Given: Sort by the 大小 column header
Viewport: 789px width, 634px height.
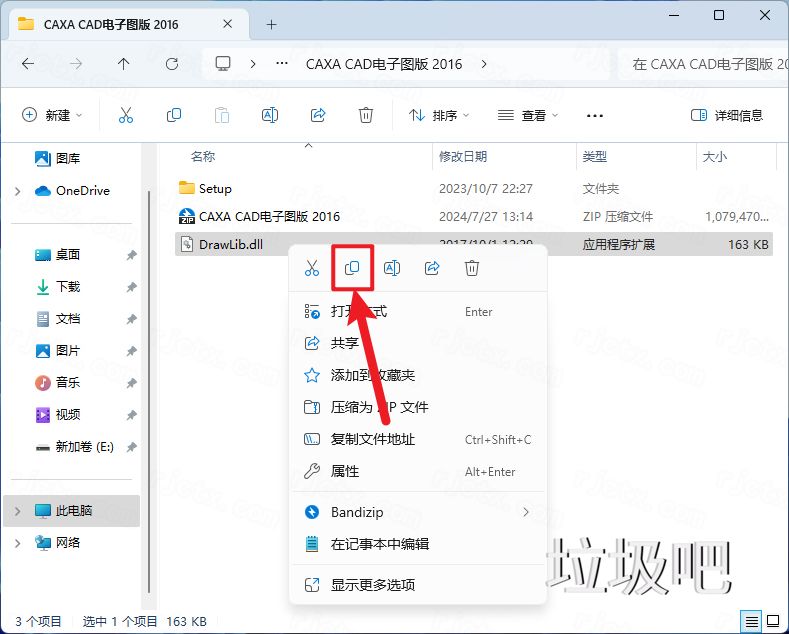Looking at the screenshot, I should pyautogui.click(x=715, y=156).
